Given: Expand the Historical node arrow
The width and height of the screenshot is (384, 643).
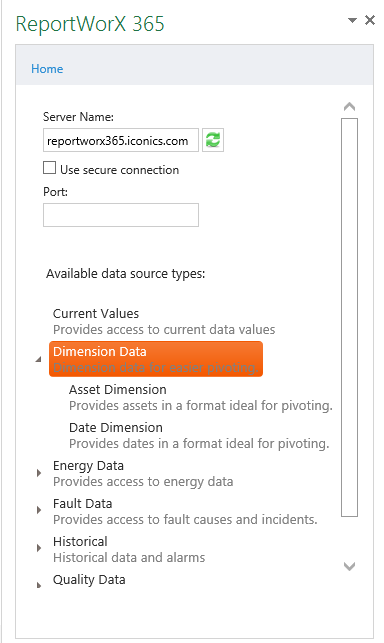Looking at the screenshot, I should [x=39, y=548].
